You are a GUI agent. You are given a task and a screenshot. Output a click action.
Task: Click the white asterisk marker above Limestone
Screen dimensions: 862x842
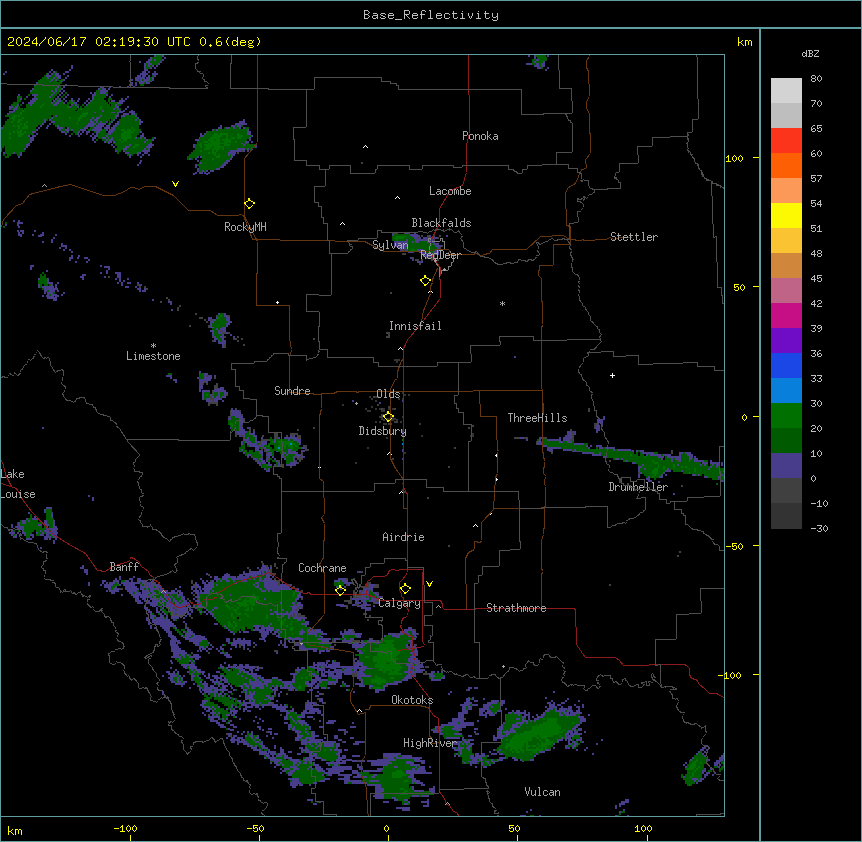point(153,346)
